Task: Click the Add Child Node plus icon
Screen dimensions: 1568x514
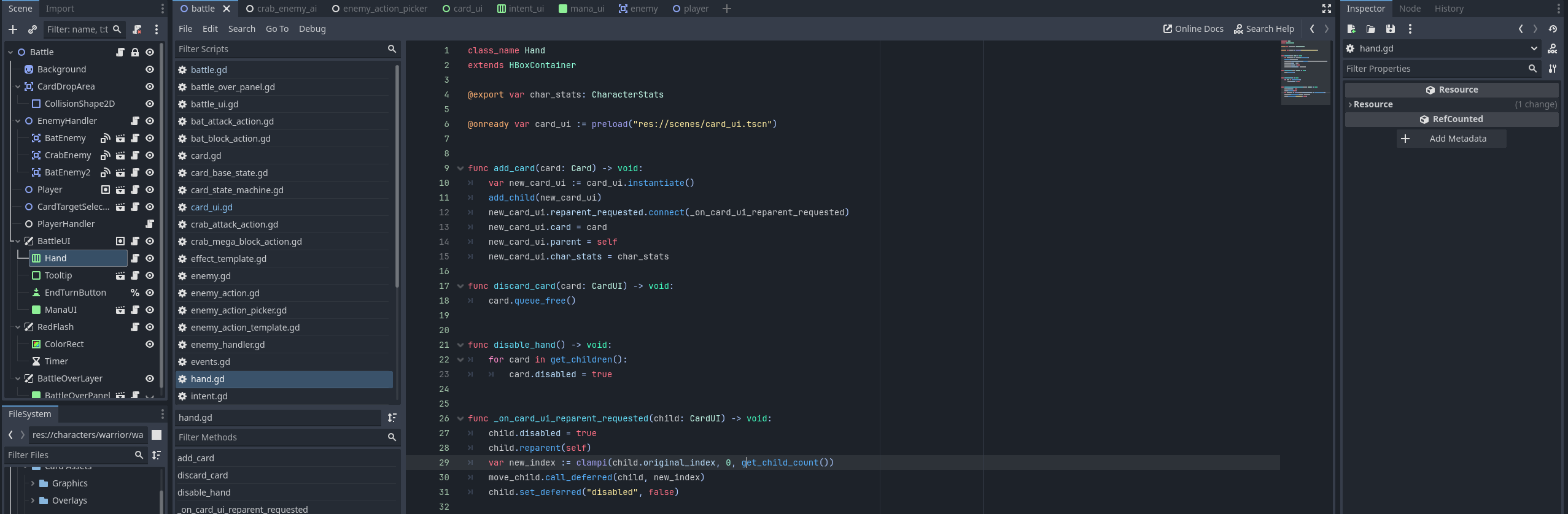Action: coord(13,29)
